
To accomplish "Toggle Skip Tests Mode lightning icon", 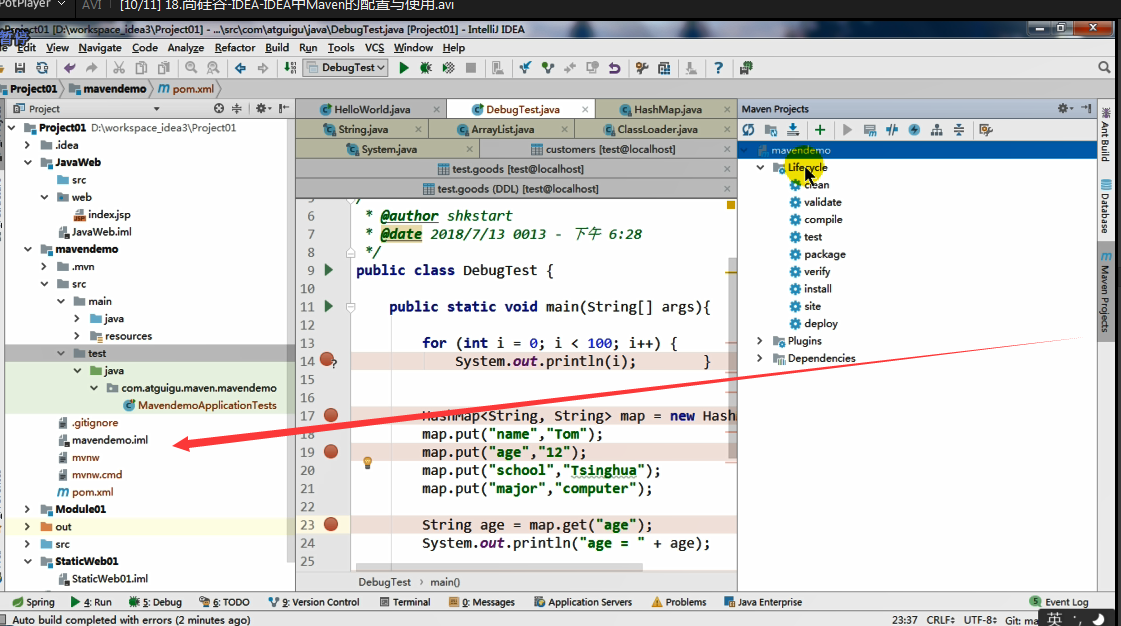I will 914,130.
